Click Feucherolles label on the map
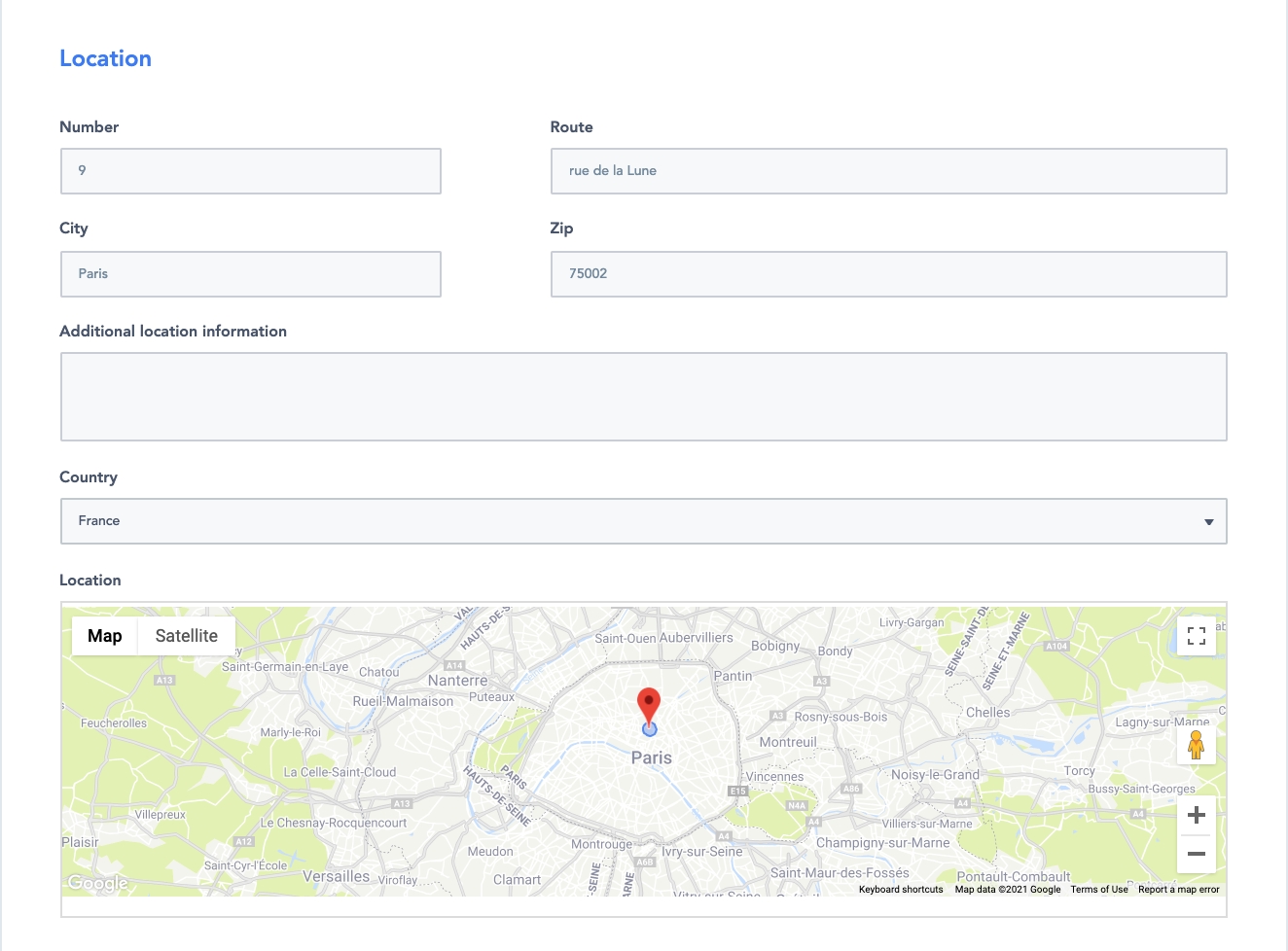The height and width of the screenshot is (951, 1288). (x=114, y=723)
